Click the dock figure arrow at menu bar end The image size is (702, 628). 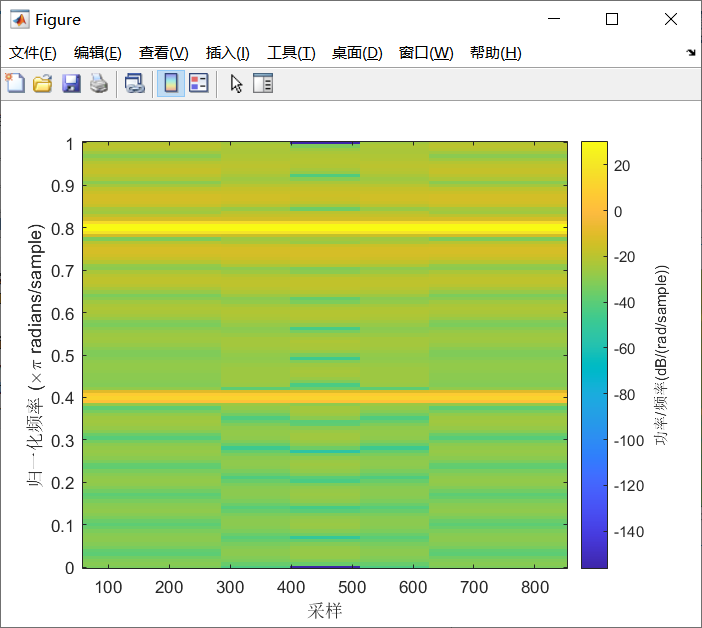coord(691,53)
